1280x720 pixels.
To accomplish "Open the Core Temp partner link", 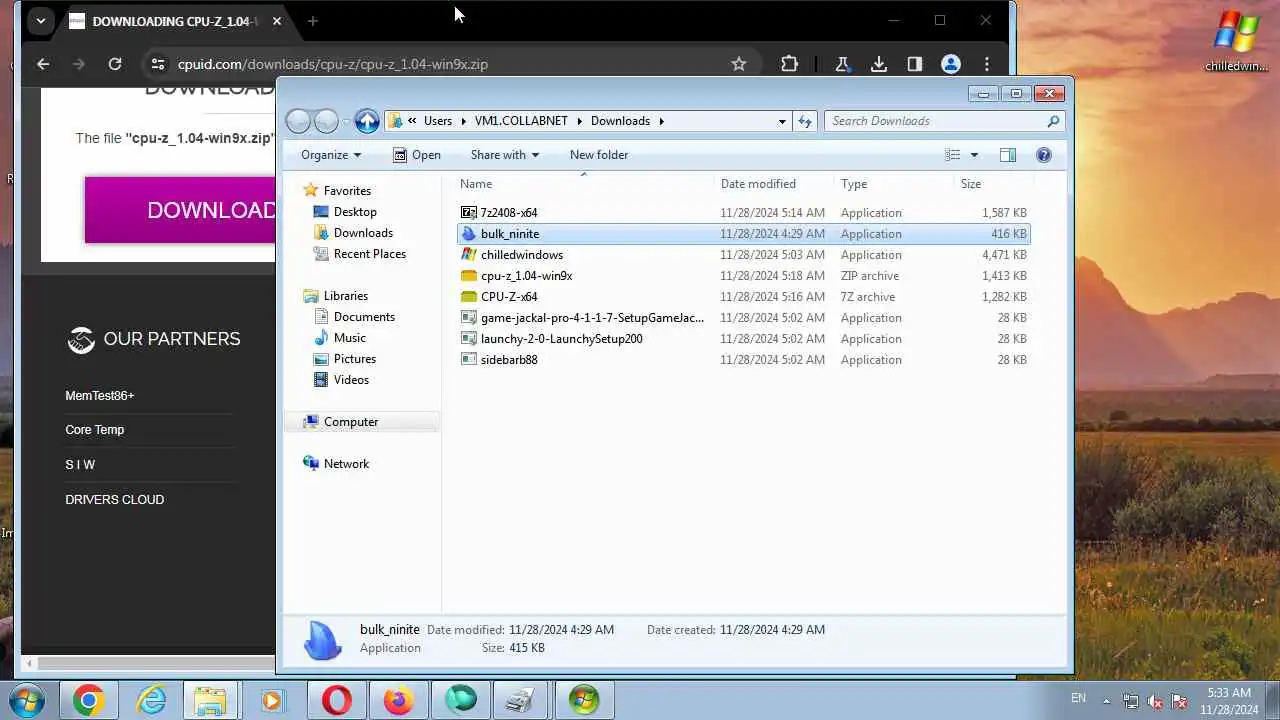I will click(95, 430).
